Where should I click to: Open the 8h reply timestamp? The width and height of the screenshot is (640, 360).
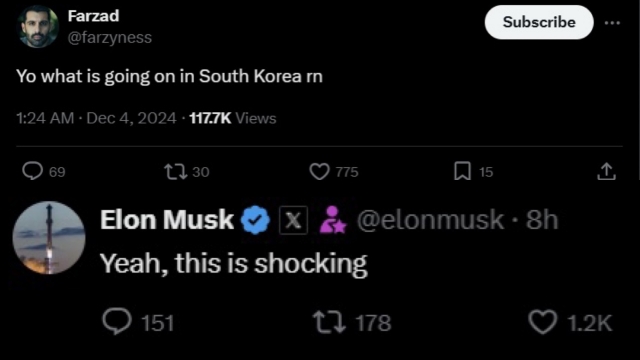[542, 220]
